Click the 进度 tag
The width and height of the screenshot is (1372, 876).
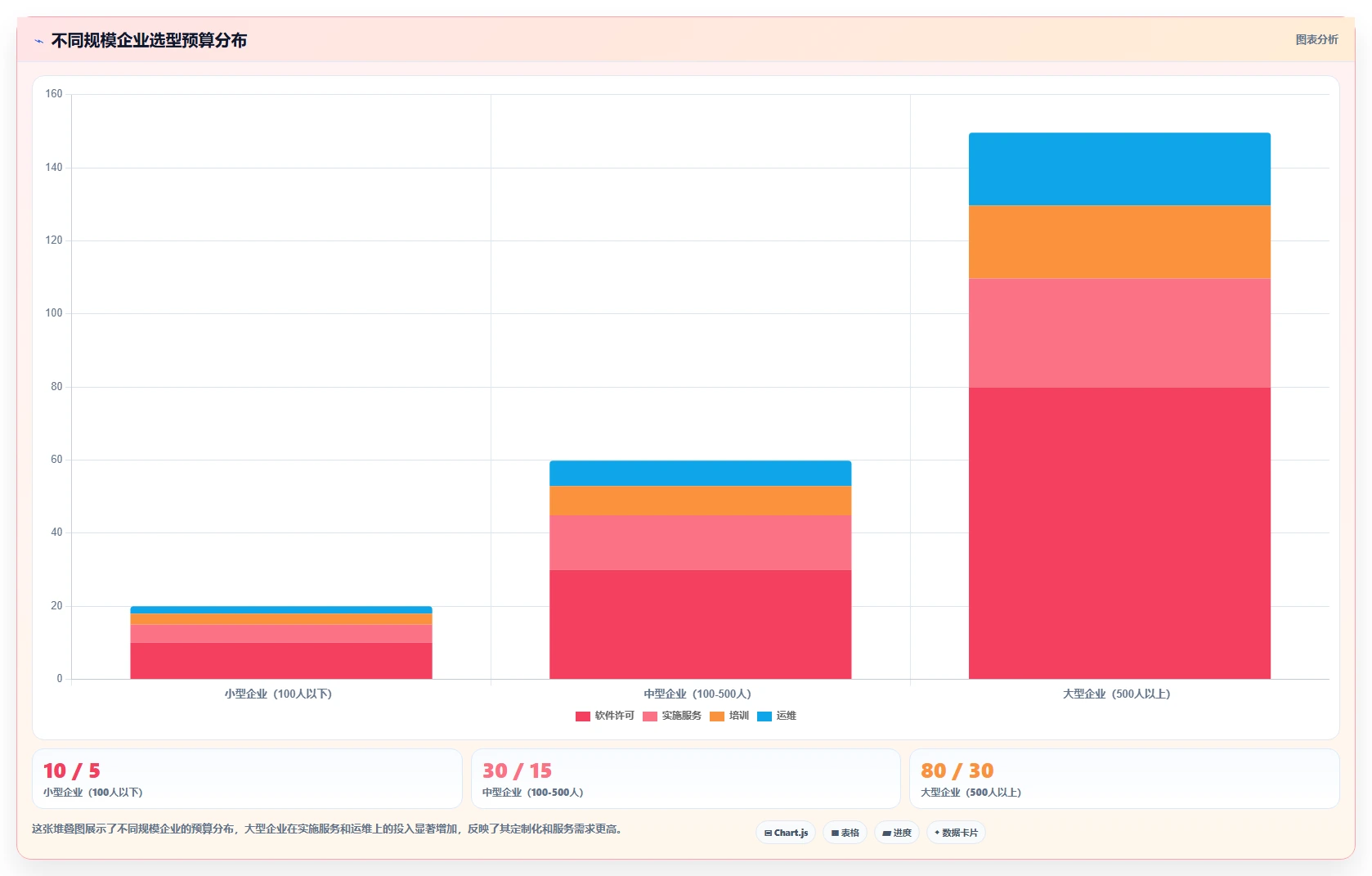[x=897, y=833]
